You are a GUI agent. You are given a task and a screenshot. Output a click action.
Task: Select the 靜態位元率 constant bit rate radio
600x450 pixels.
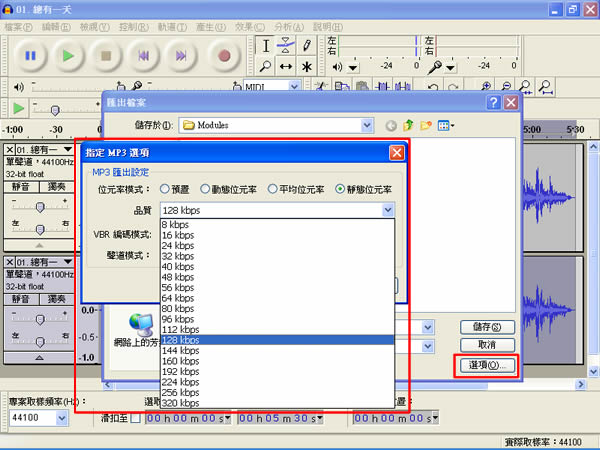pyautogui.click(x=340, y=189)
